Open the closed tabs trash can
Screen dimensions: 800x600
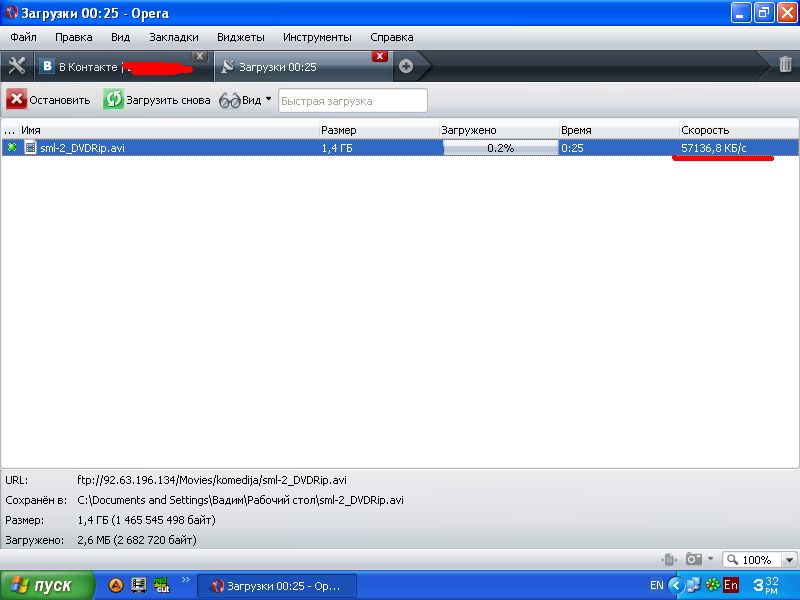pos(785,64)
